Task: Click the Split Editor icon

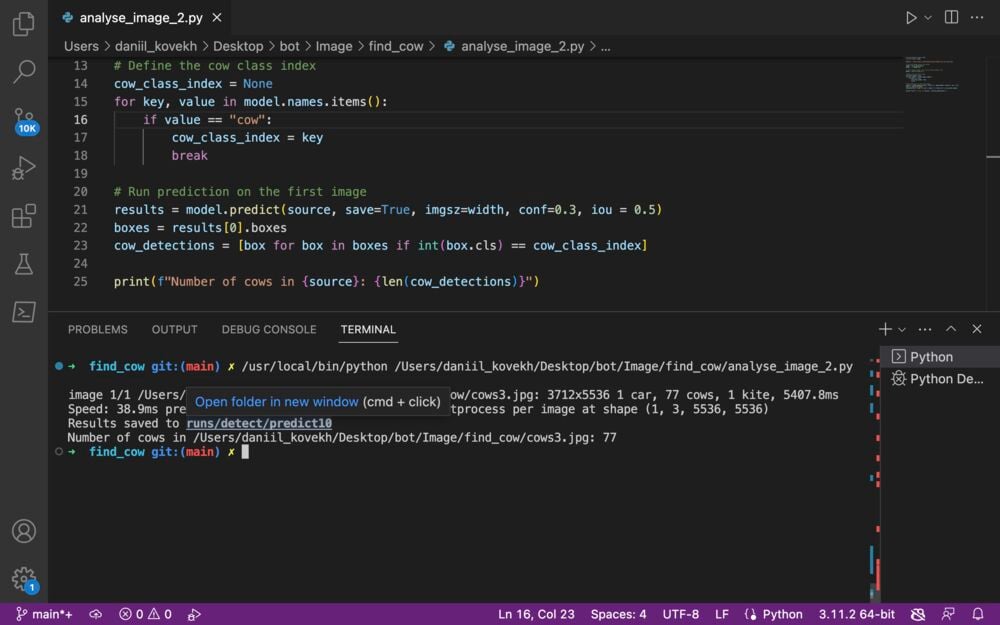Action: coord(951,18)
